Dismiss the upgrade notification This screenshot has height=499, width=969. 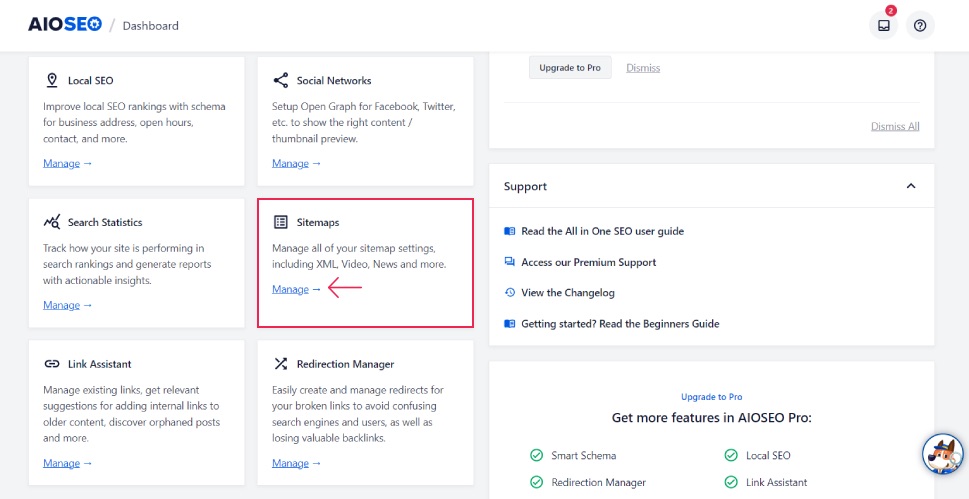pyautogui.click(x=643, y=68)
